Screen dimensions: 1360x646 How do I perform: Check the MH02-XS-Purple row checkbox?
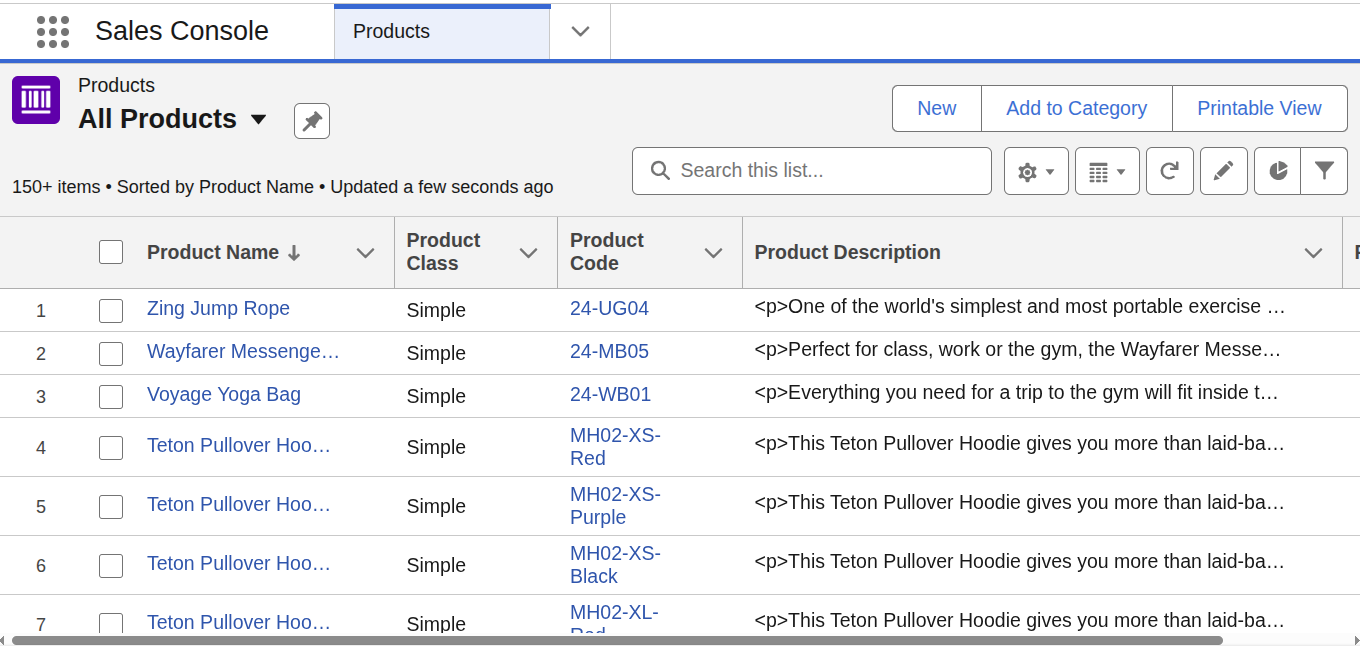pos(111,506)
